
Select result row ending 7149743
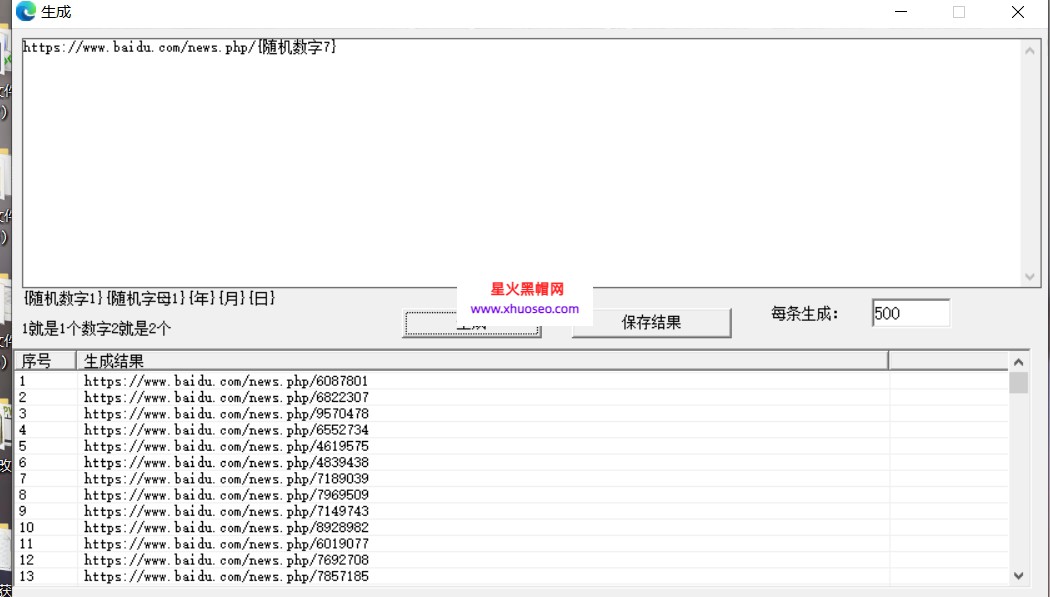click(512, 511)
